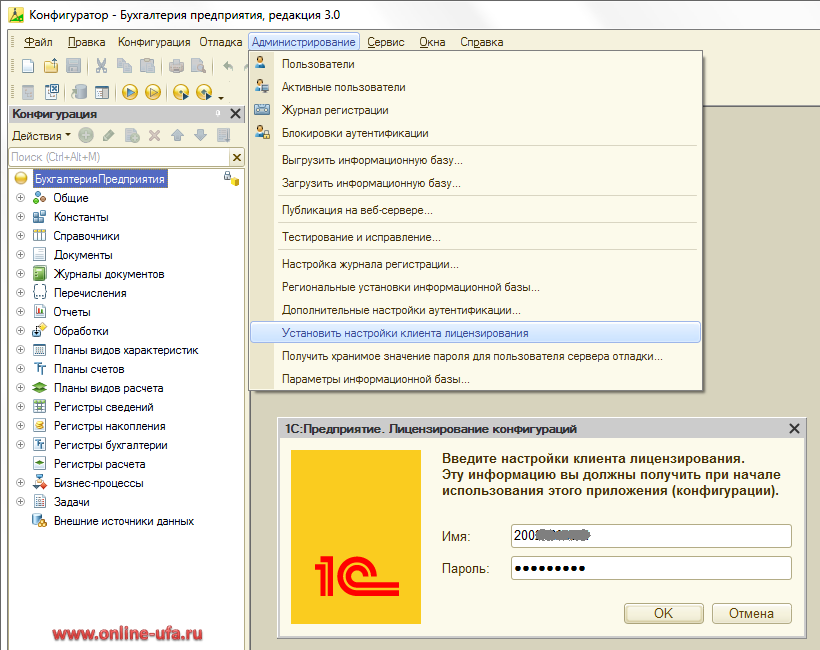Open the small toolbar overflow arrow

pyautogui.click(x=221, y=98)
